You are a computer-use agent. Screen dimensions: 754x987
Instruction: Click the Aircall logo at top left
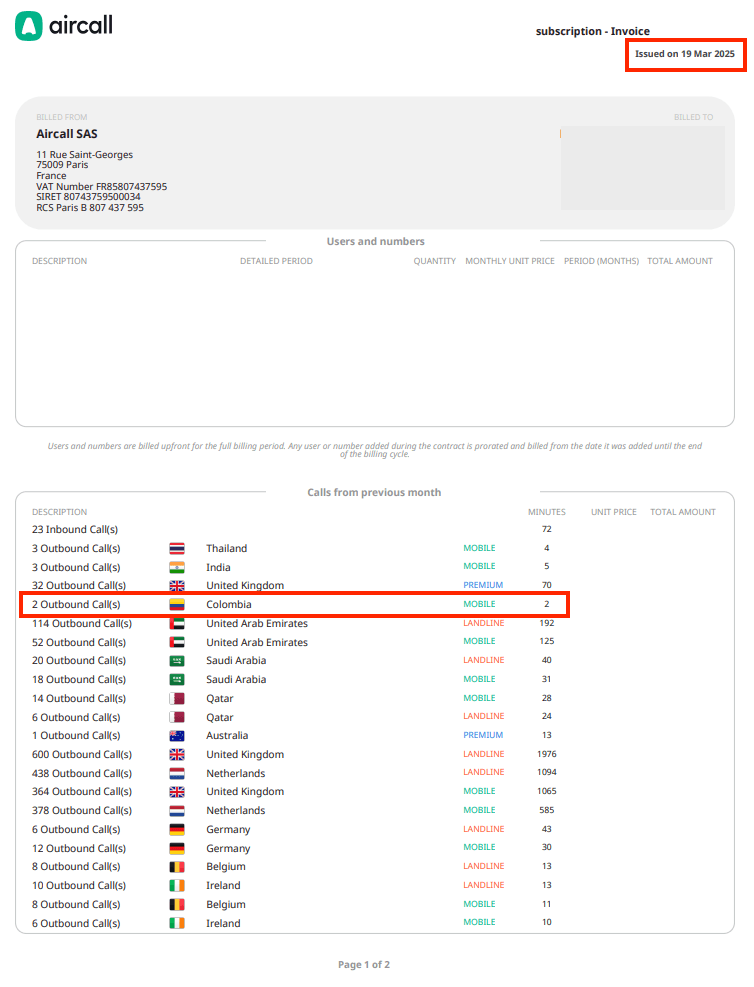click(64, 26)
